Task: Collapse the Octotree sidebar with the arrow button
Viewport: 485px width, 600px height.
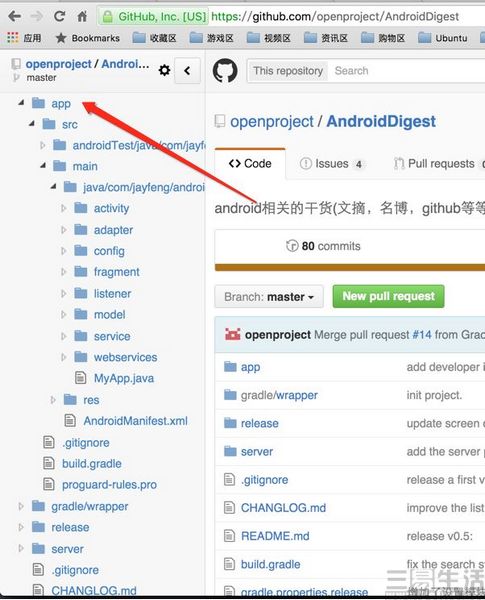Action: click(x=187, y=70)
